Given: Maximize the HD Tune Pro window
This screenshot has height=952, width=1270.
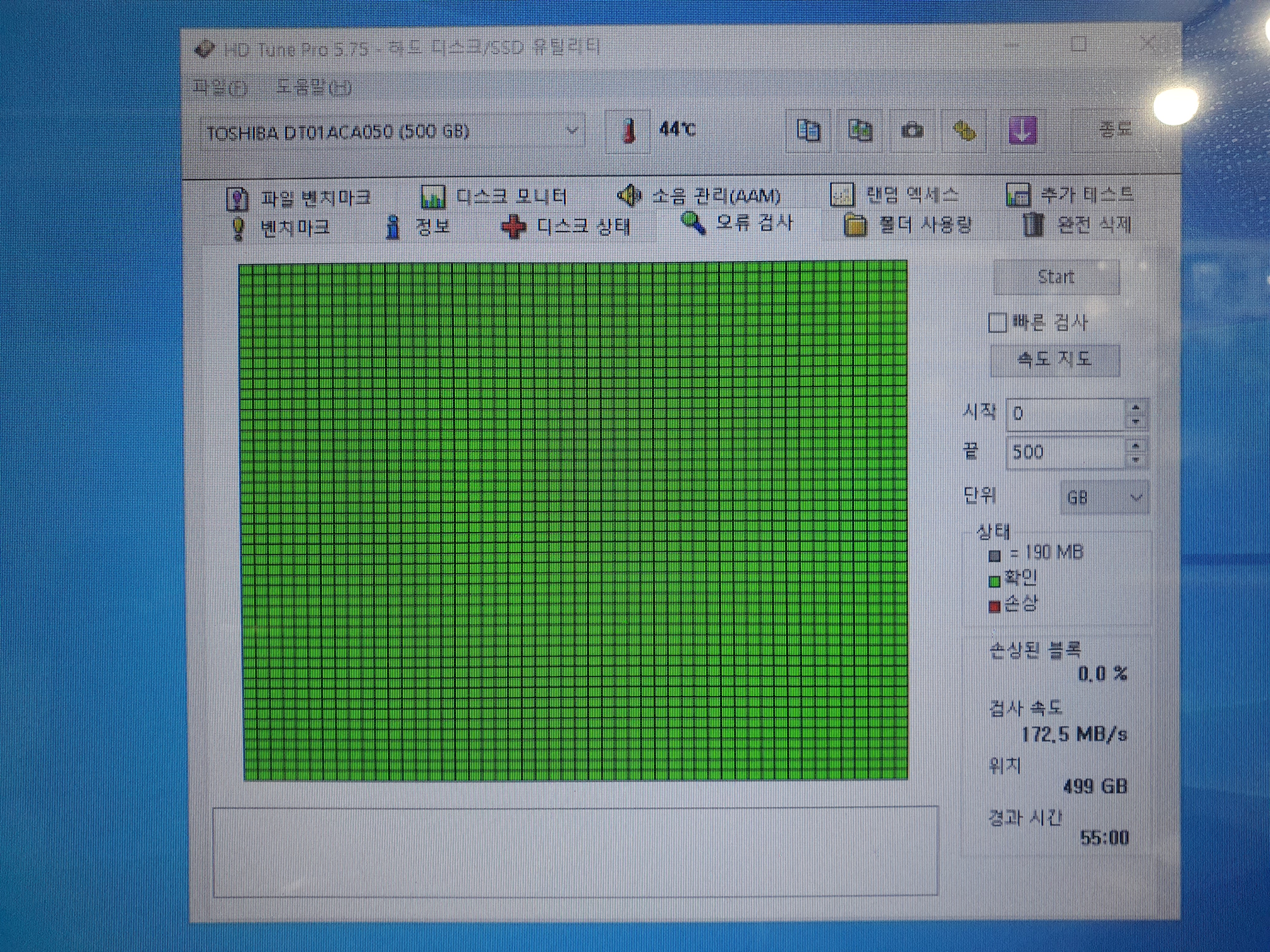Looking at the screenshot, I should tap(1079, 44).
